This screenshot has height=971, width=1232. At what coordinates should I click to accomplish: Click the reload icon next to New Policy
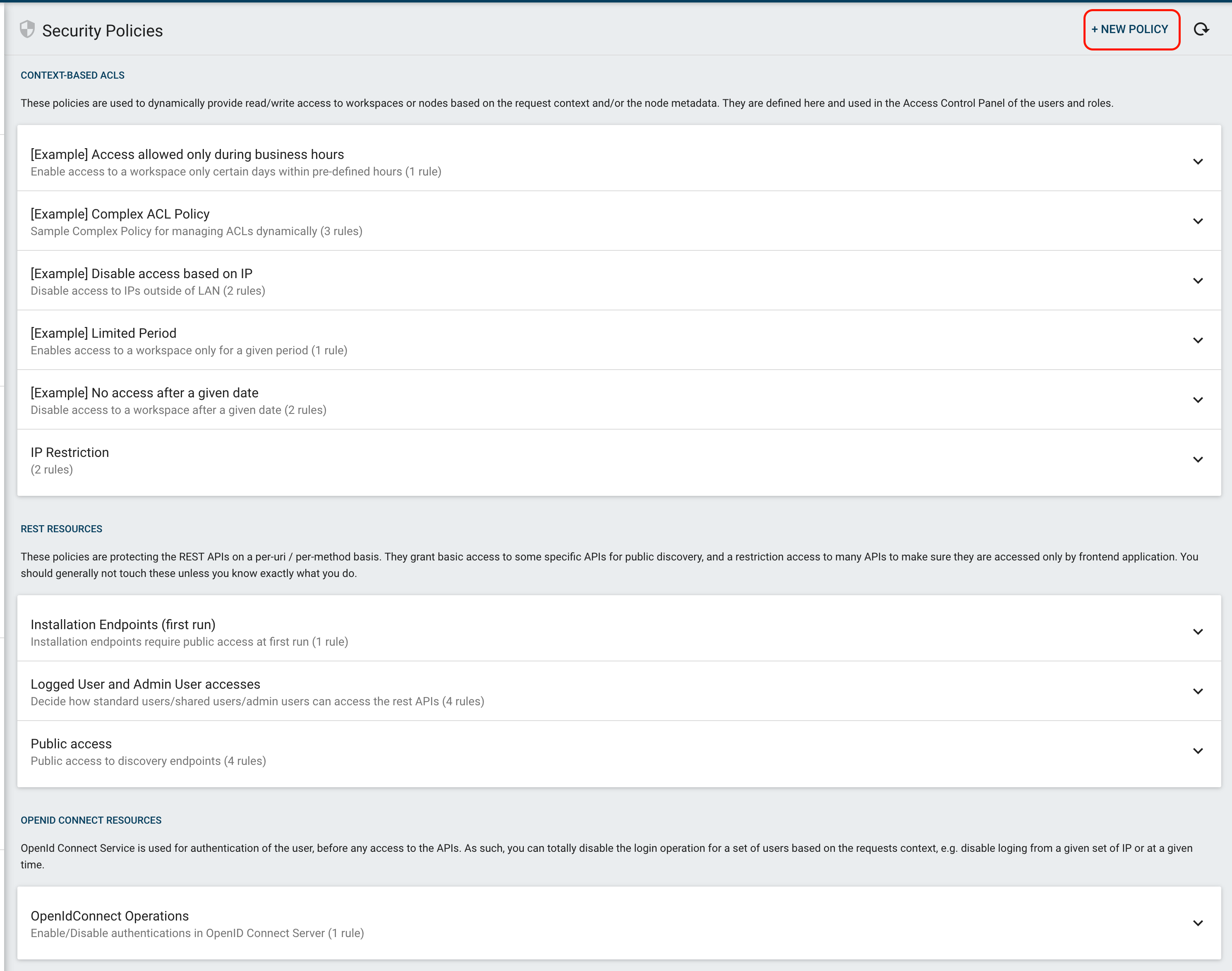(1201, 29)
